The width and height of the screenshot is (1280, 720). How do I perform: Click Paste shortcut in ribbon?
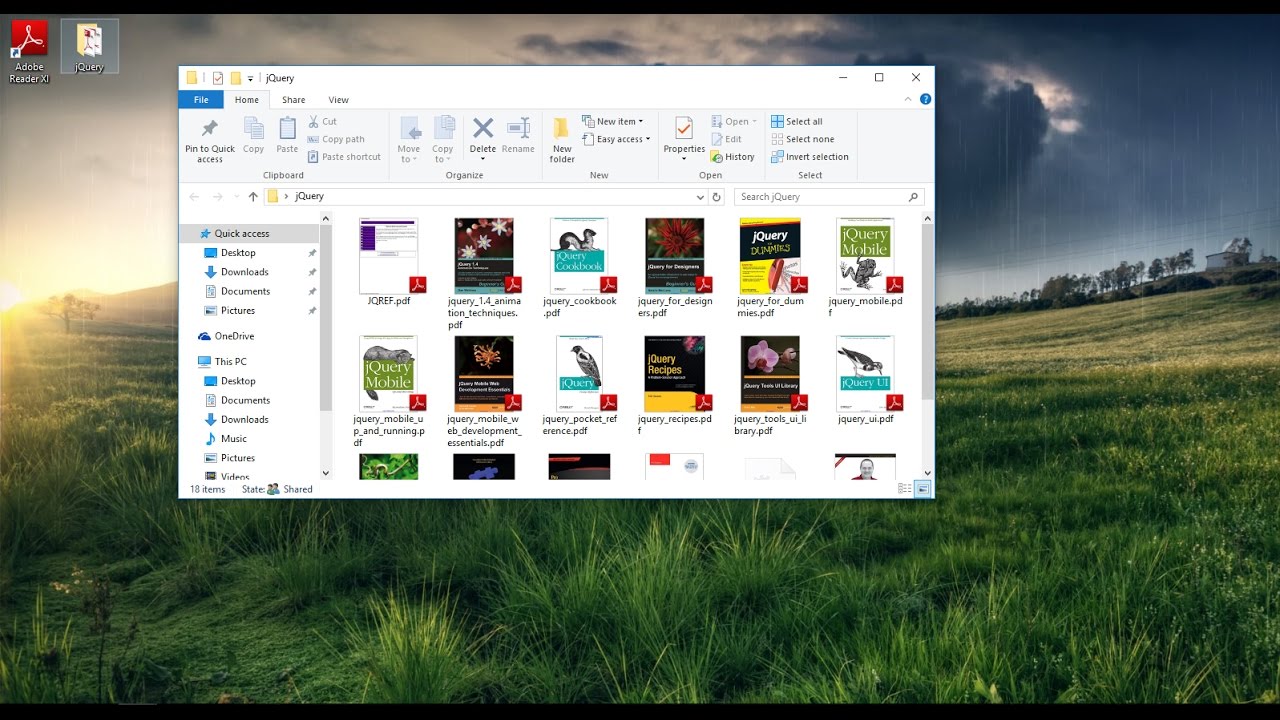point(344,157)
